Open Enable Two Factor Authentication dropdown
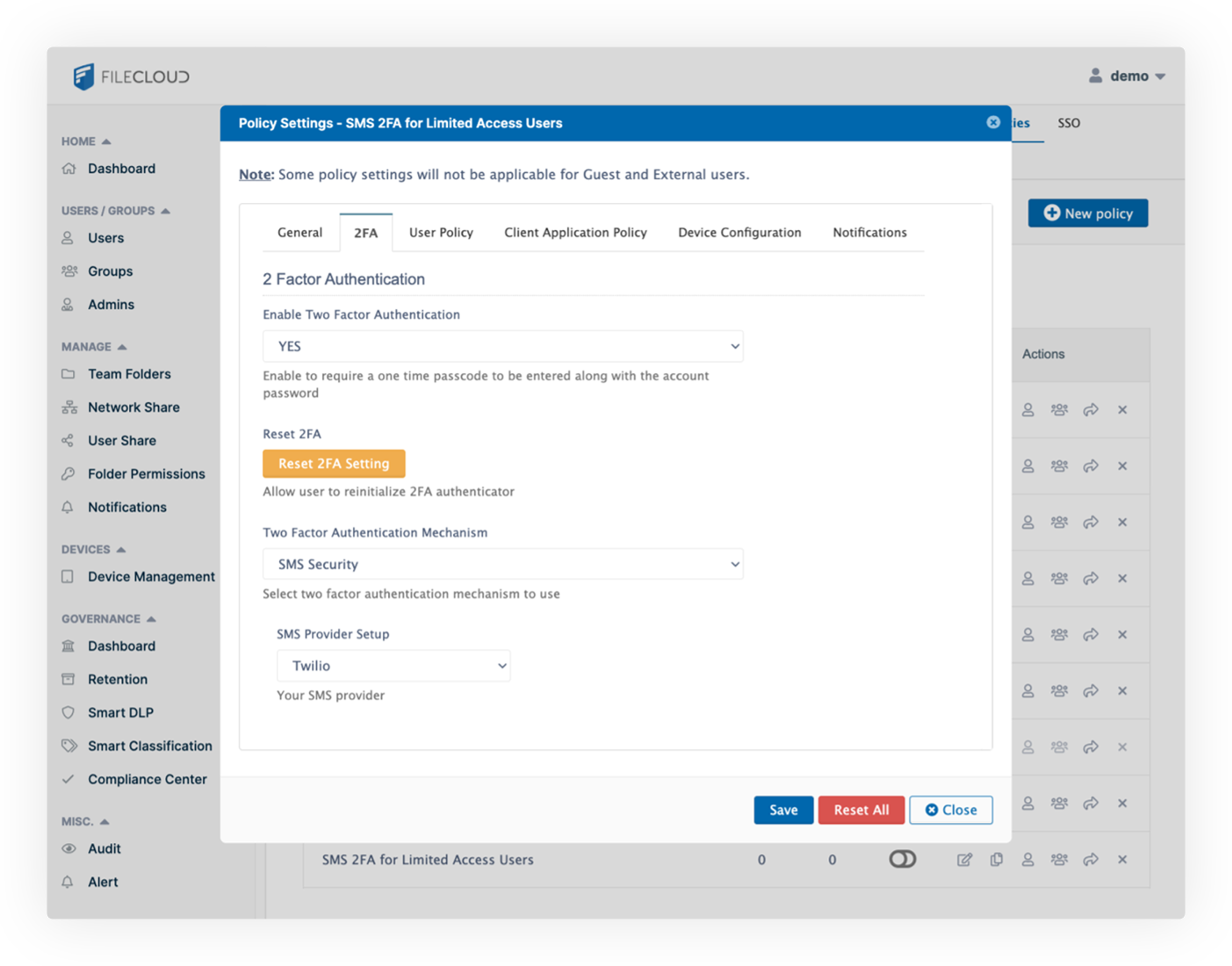Viewport: 1232px width, 966px height. 502,346
